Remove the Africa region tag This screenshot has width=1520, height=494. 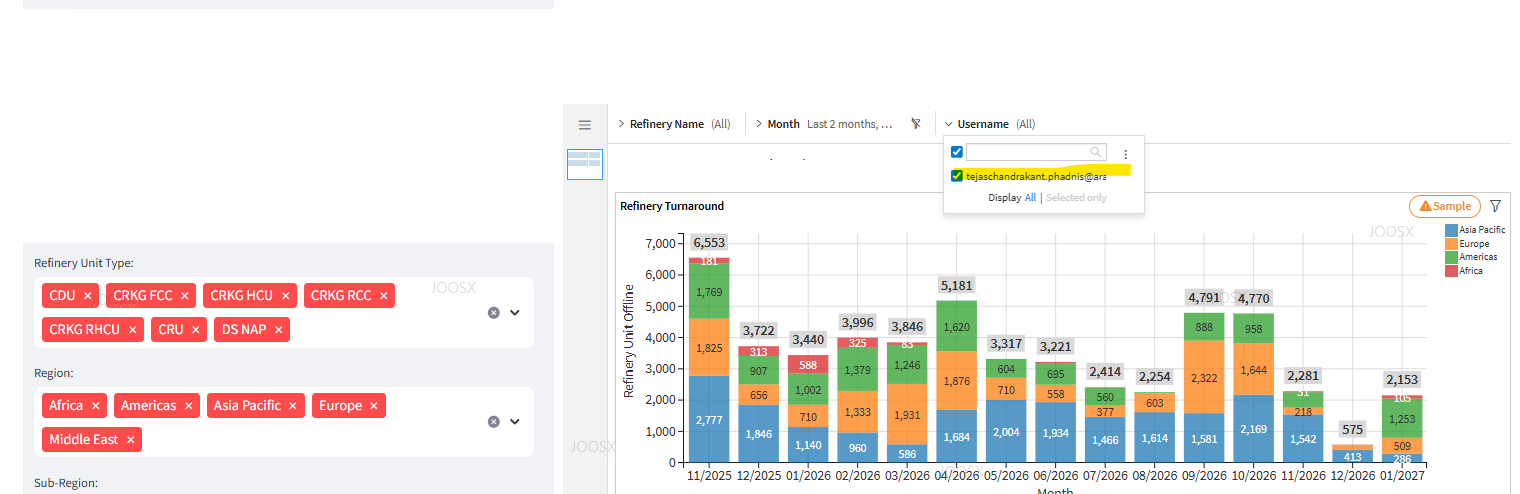point(96,406)
